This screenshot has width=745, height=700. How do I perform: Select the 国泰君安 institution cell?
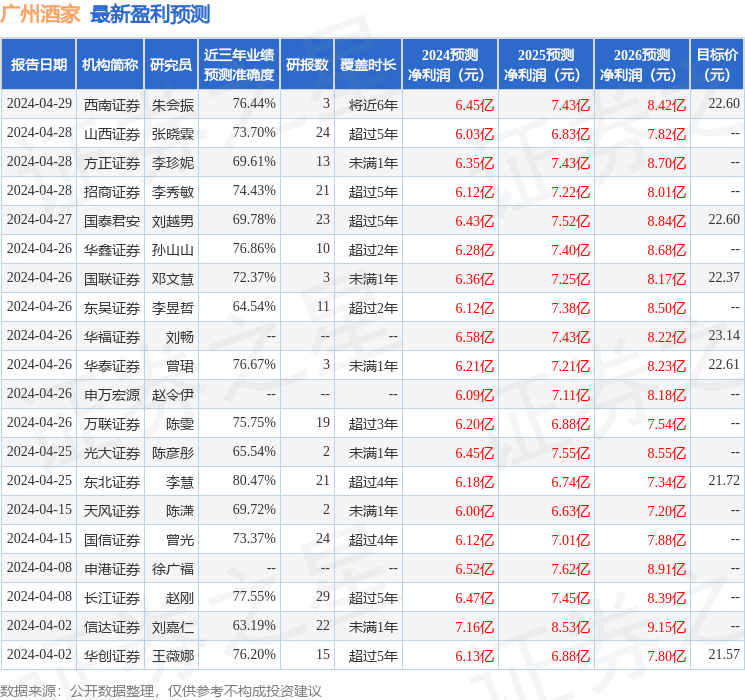click(x=112, y=221)
